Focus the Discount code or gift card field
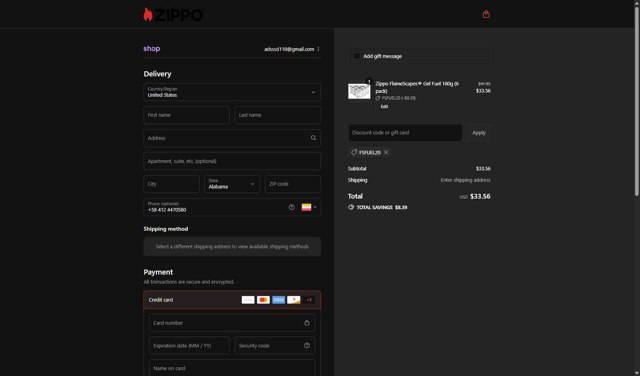 405,133
